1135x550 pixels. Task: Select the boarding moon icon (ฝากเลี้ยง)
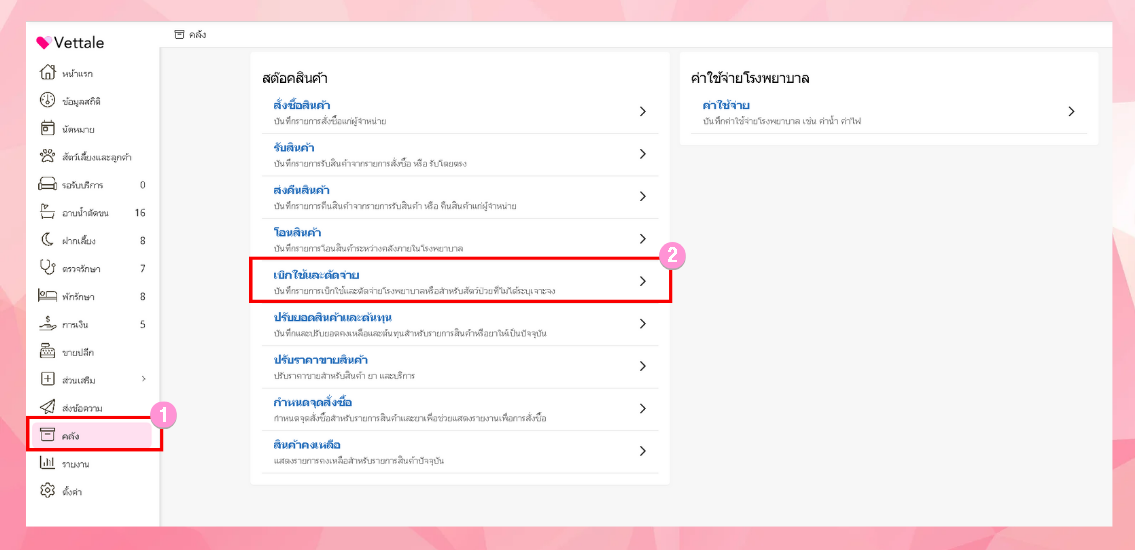[46, 240]
